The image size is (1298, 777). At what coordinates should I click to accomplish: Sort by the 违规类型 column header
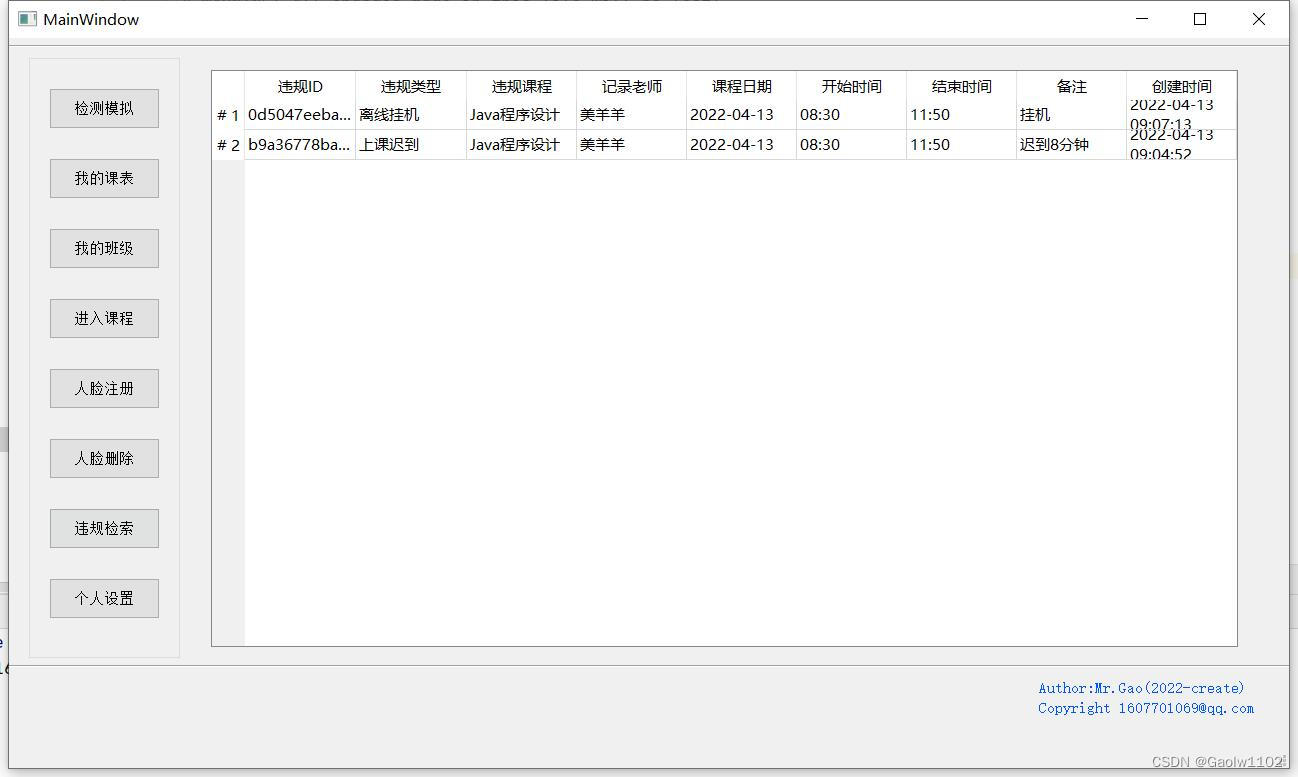tap(411, 86)
